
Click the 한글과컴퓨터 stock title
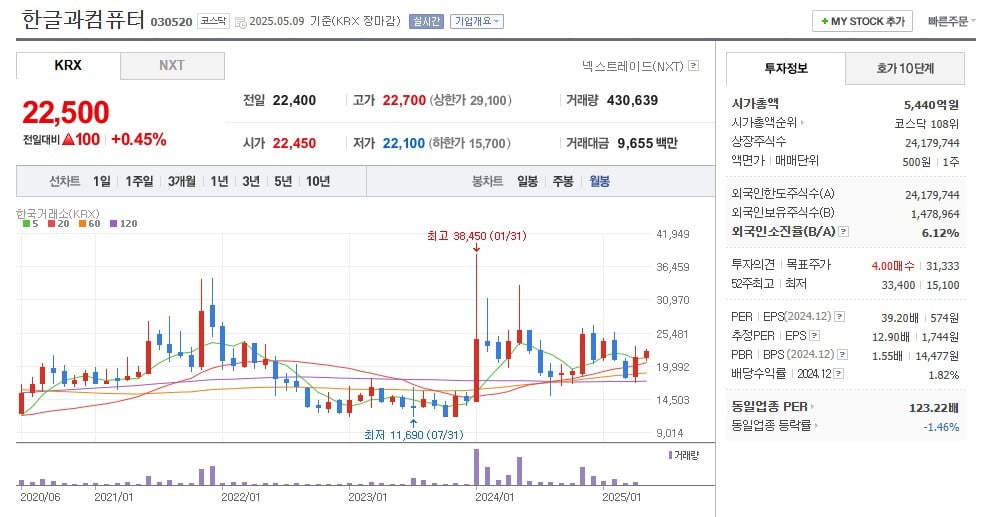pyautogui.click(x=83, y=20)
